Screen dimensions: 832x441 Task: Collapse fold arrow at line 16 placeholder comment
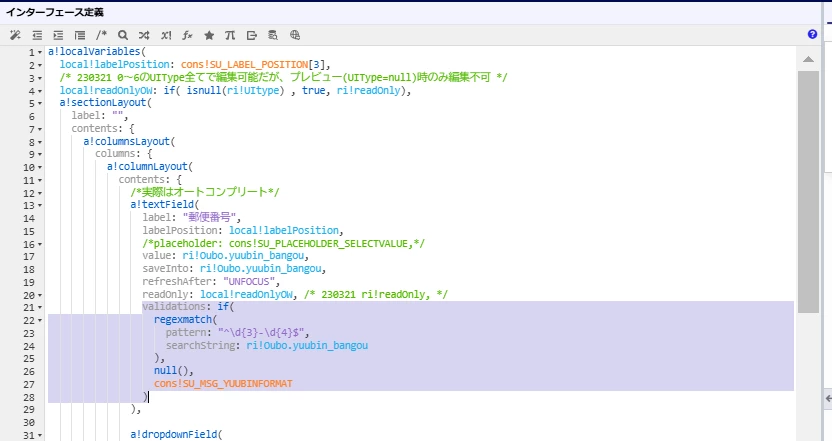[x=40, y=245]
